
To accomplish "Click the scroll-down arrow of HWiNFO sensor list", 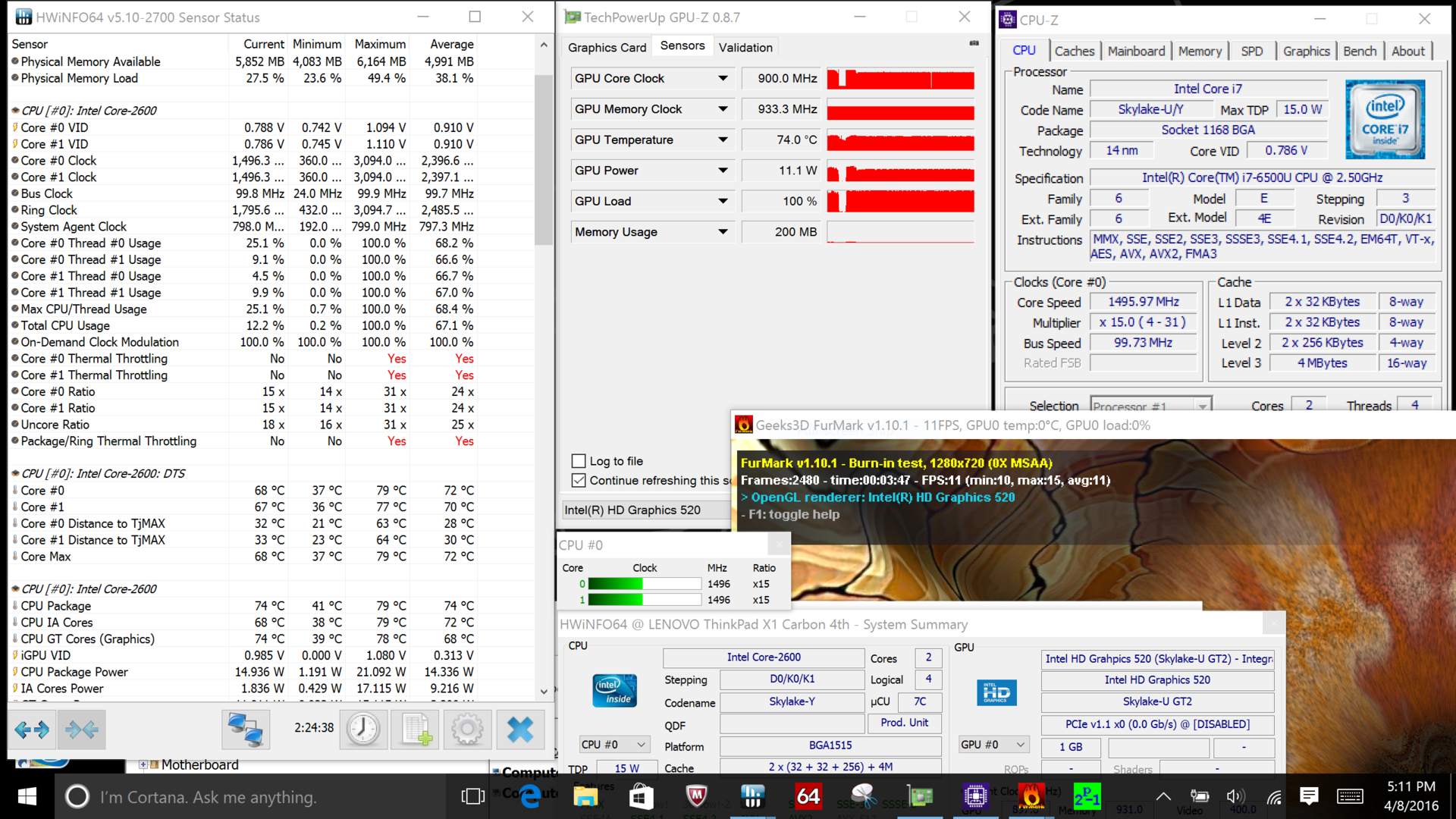I will [x=544, y=692].
